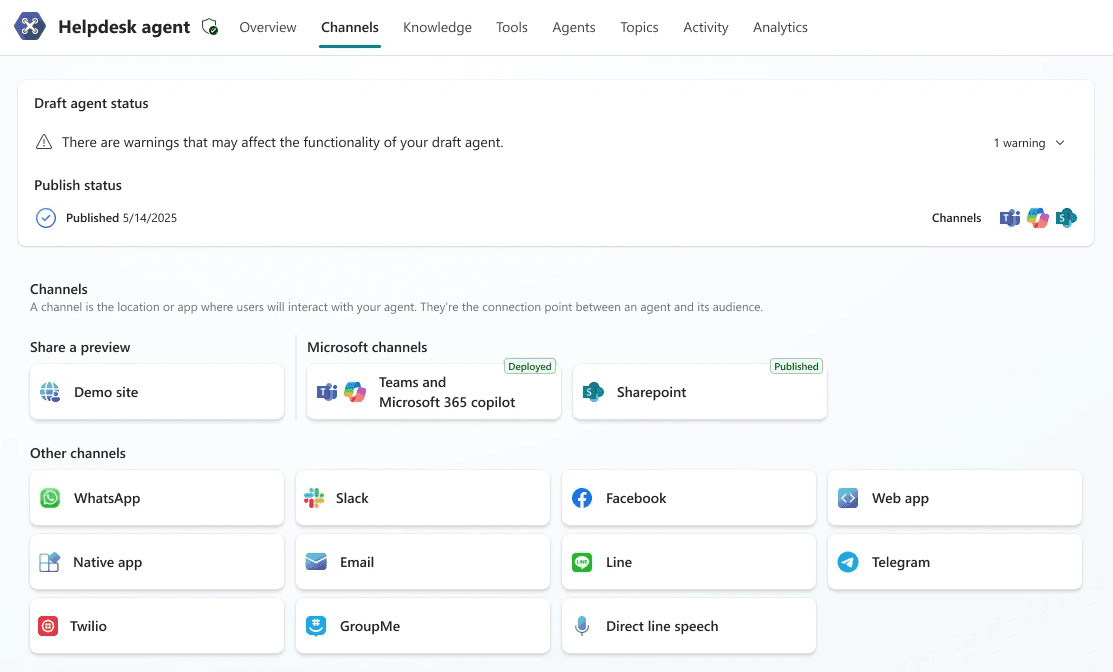1113x672 pixels.
Task: Click the Copilot icon in Publish status
Action: [x=1038, y=218]
